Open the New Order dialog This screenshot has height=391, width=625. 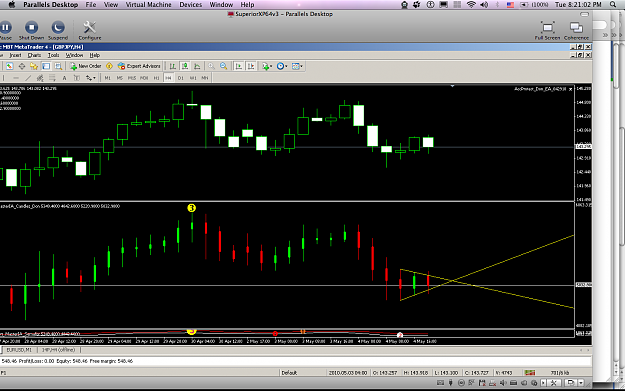(x=86, y=66)
